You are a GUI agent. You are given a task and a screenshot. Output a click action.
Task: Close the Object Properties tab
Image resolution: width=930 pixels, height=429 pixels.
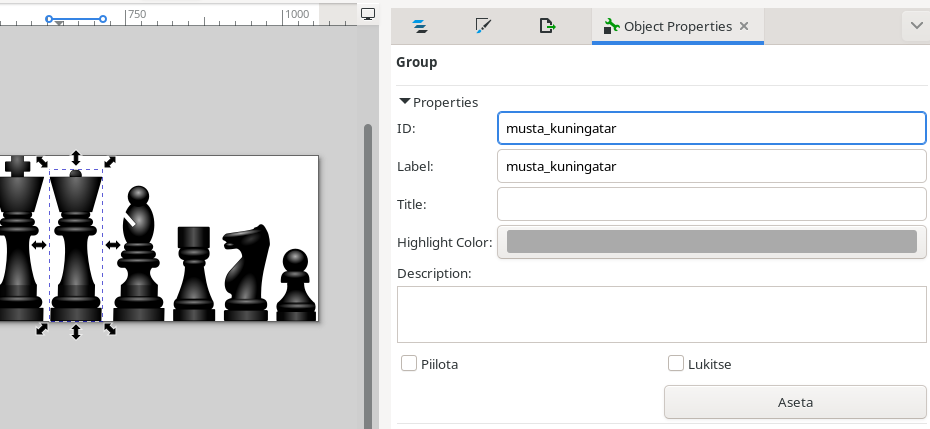pos(744,26)
